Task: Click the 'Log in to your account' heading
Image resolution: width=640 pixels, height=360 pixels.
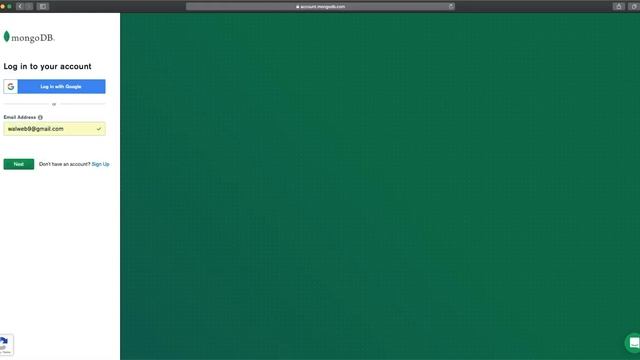Action: pos(47,67)
